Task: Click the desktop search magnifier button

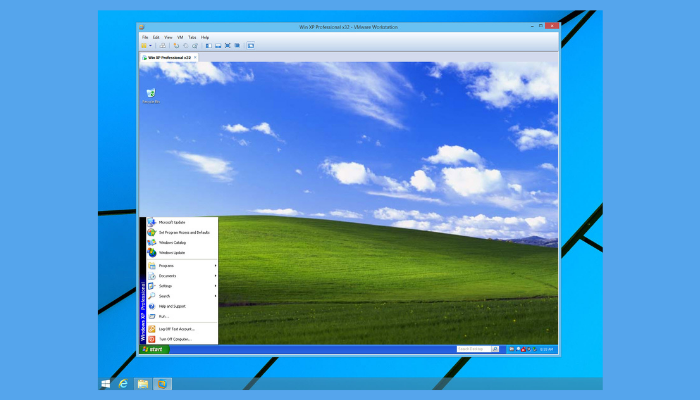Action: tap(495, 349)
